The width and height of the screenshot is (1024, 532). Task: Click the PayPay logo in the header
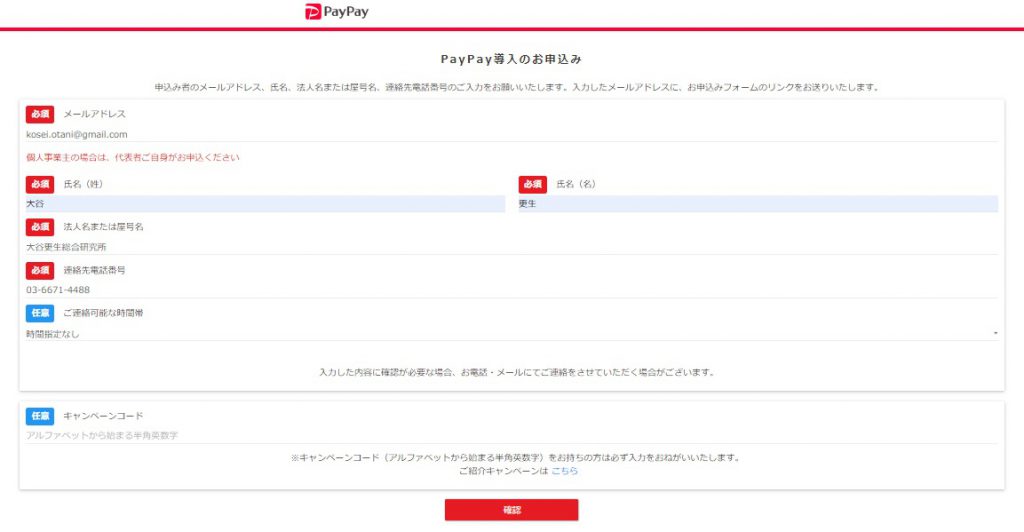point(337,12)
